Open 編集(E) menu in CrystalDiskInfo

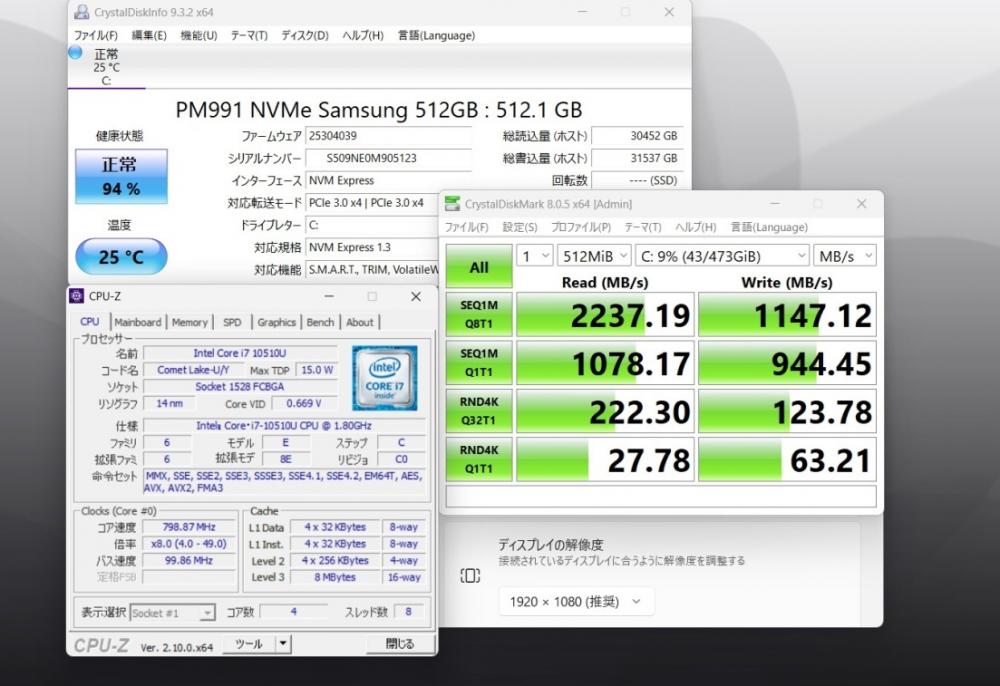coord(149,36)
